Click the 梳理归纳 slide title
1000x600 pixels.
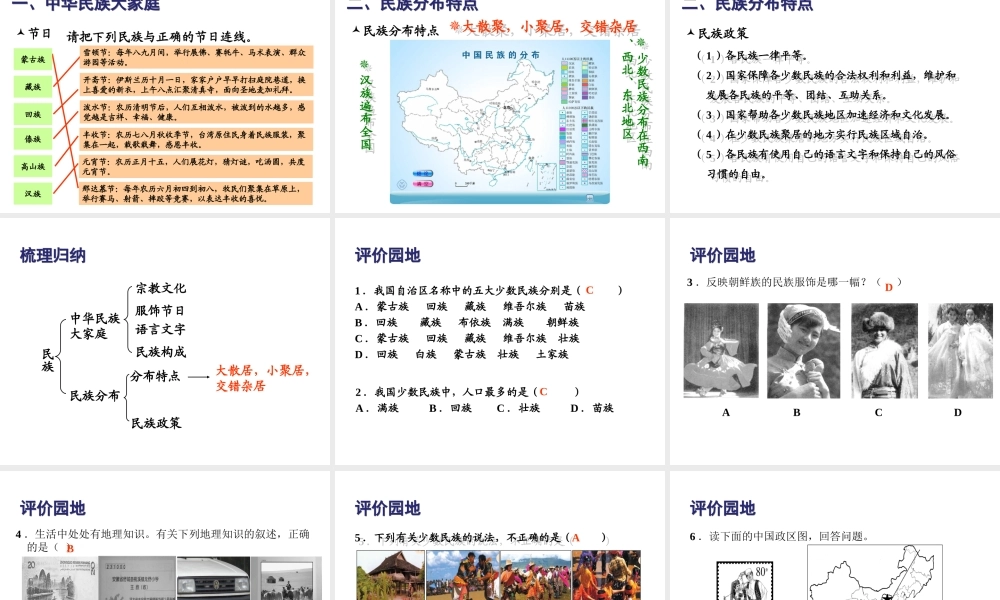53,256
